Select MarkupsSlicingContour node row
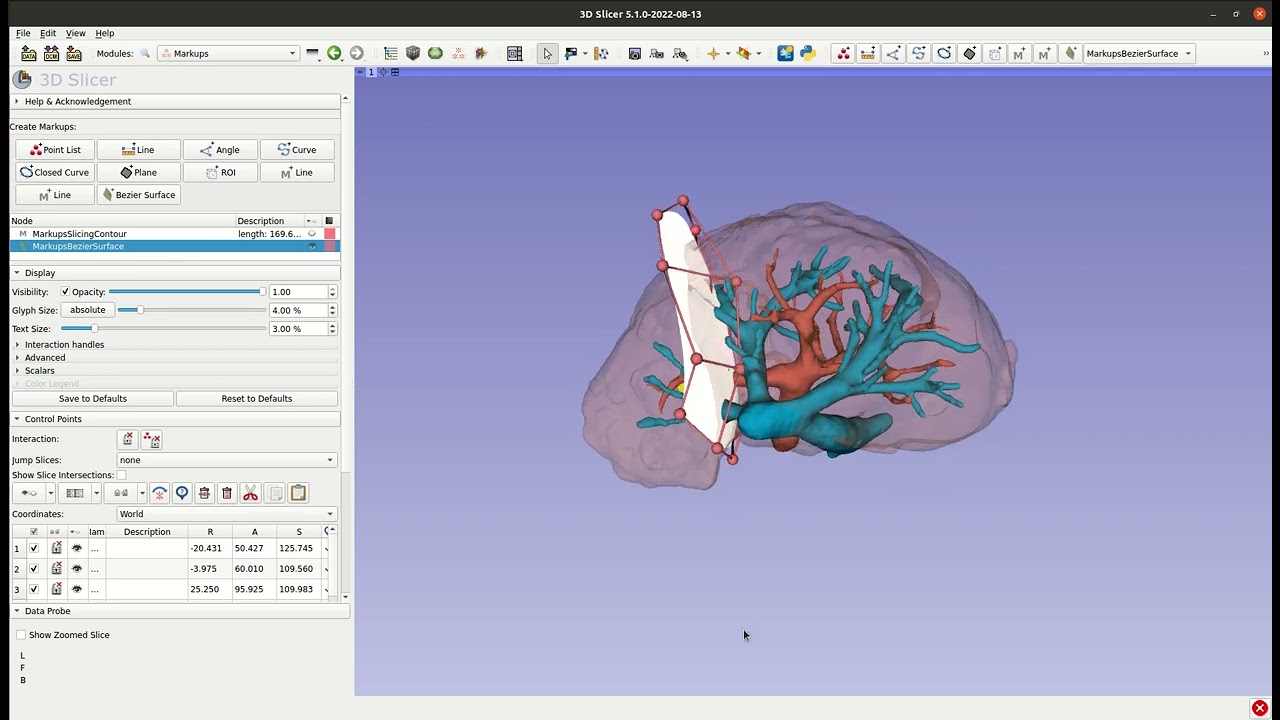1280x720 pixels. pyautogui.click(x=175, y=234)
